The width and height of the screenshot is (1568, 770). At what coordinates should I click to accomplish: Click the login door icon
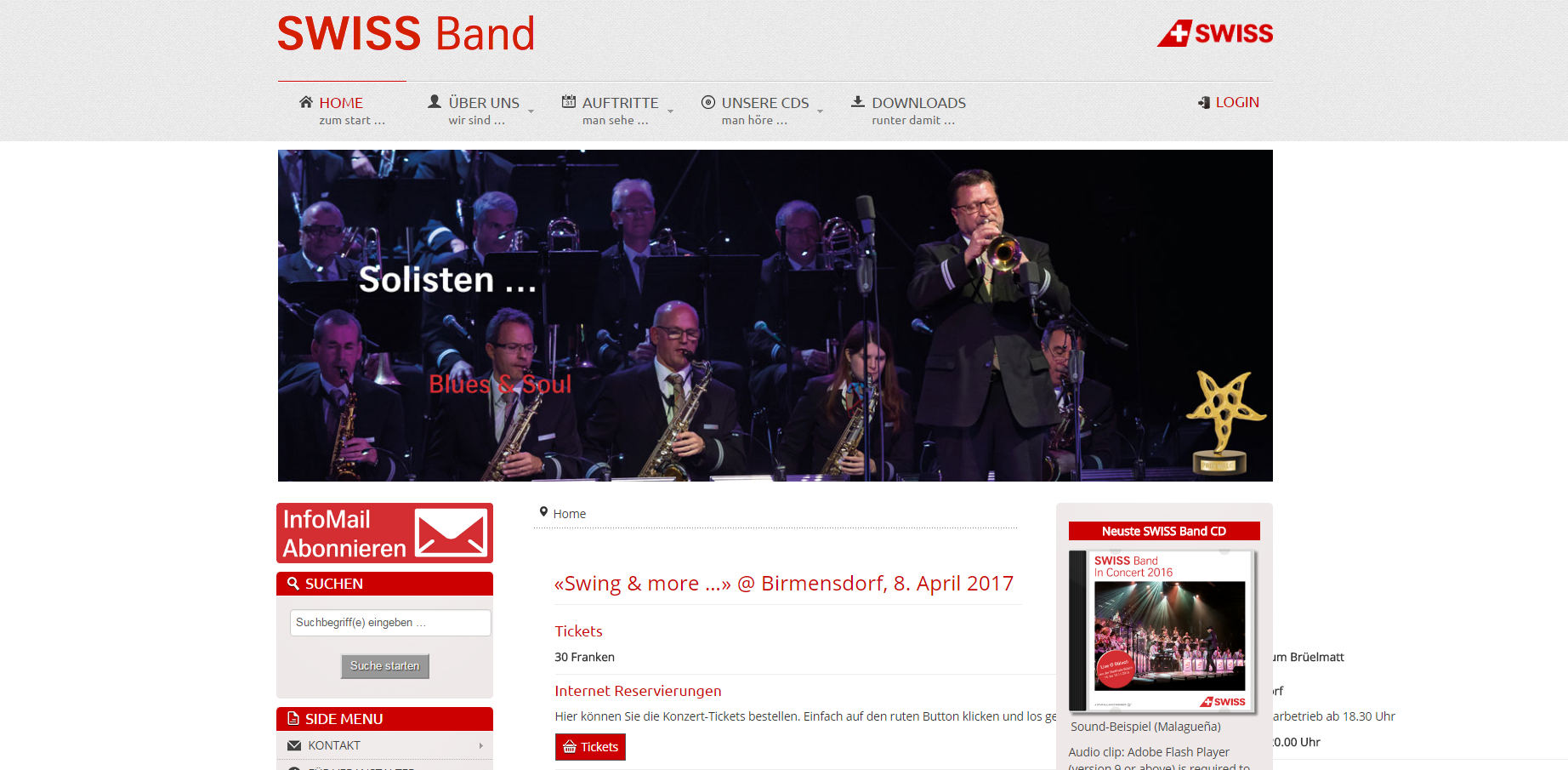[1204, 102]
